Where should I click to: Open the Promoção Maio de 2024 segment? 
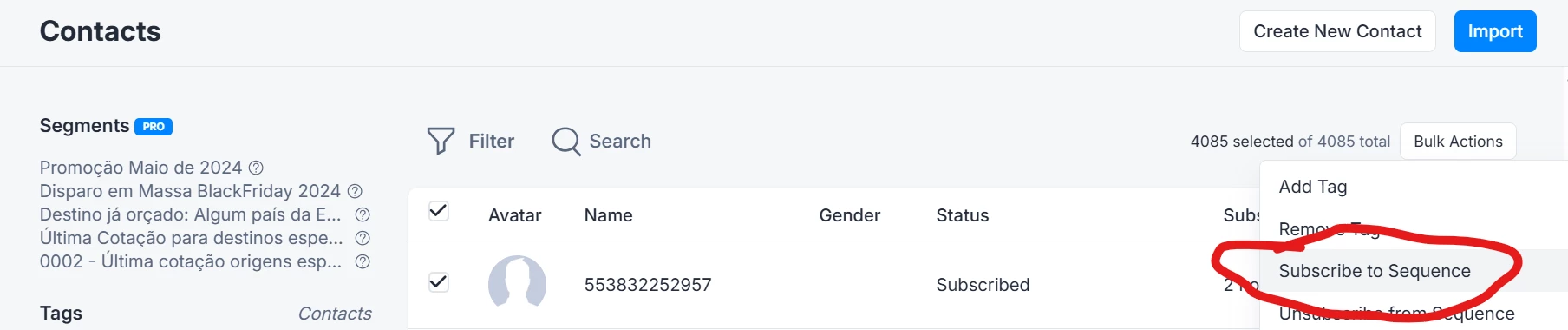tap(140, 168)
